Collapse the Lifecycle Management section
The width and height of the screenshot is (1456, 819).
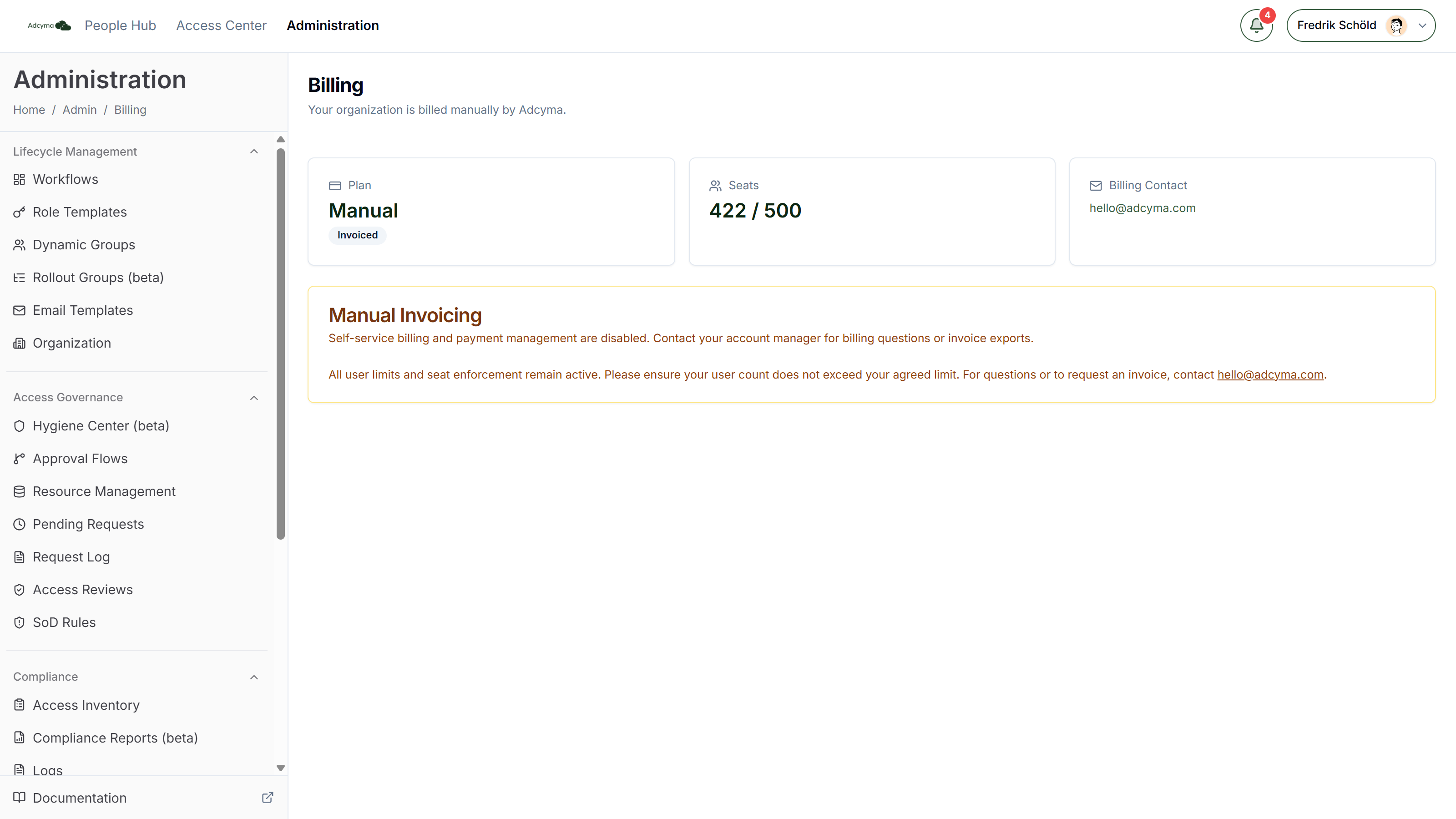coord(254,152)
